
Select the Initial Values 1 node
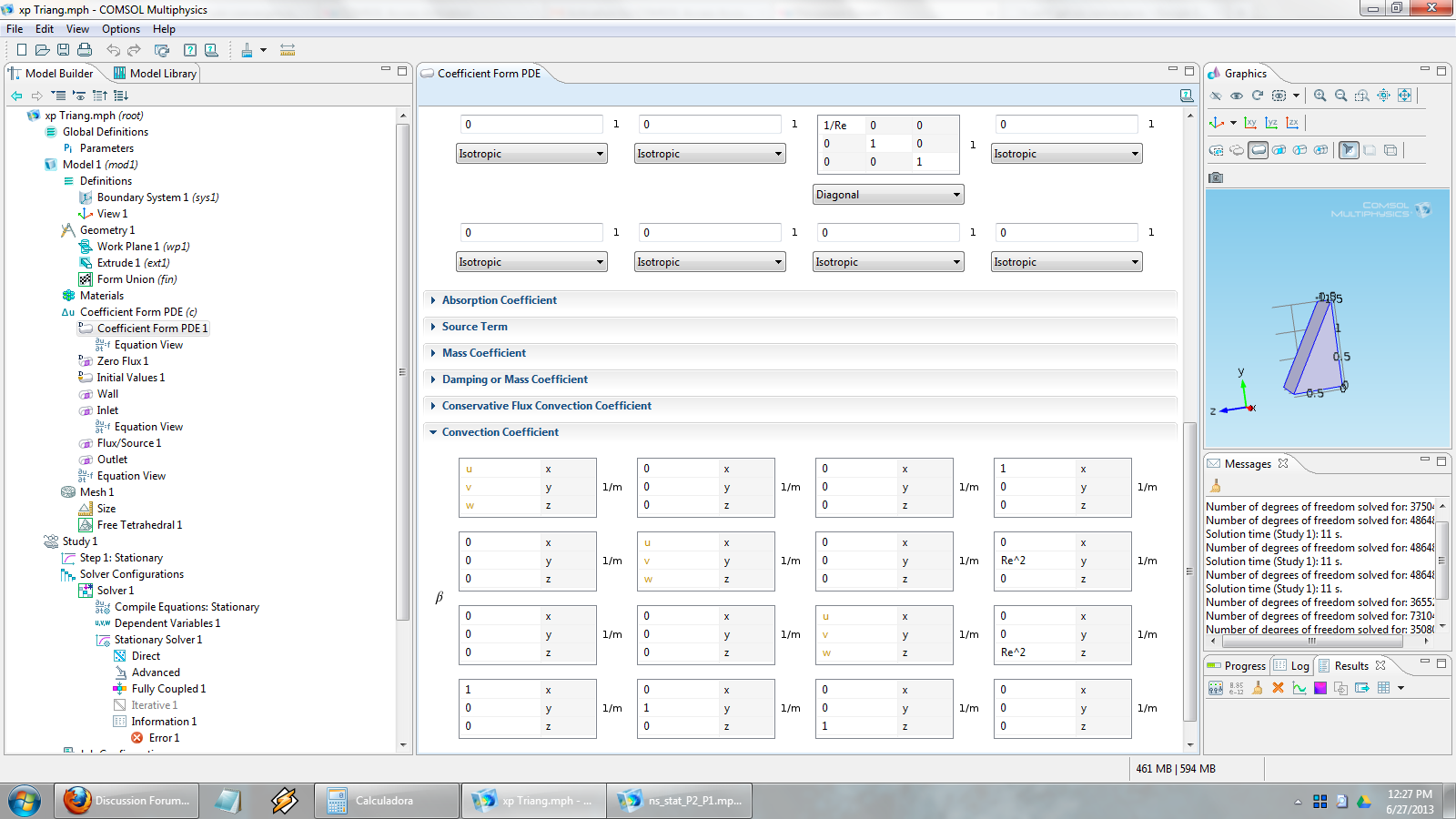point(130,378)
